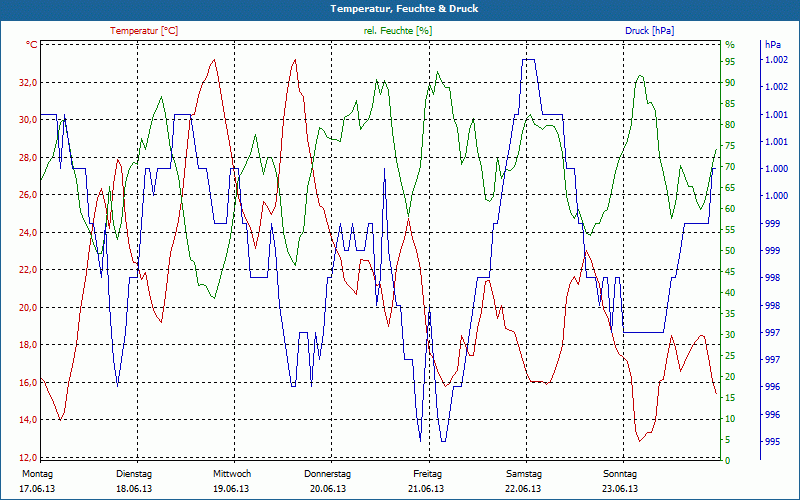
Task: Click the date label "19.06.13"
Action: pyautogui.click(x=231, y=489)
